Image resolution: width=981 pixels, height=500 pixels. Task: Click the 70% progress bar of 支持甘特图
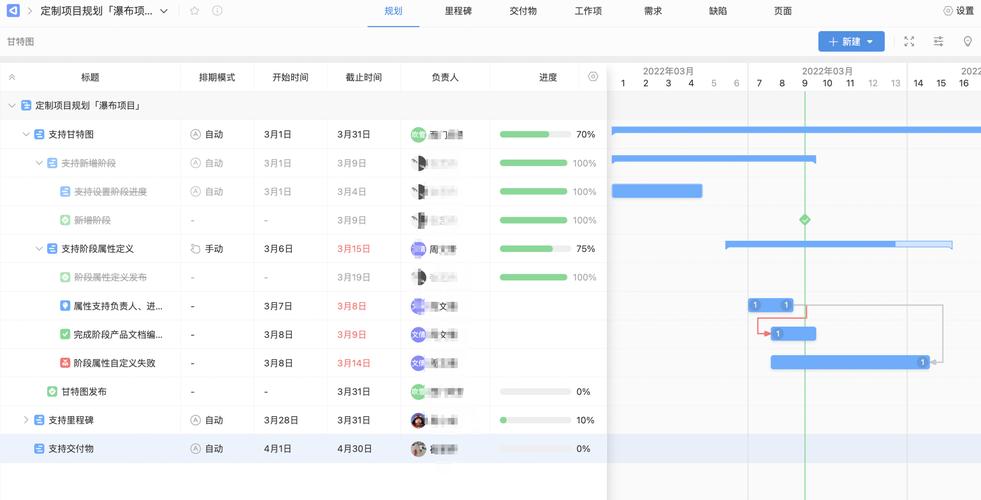(x=535, y=135)
